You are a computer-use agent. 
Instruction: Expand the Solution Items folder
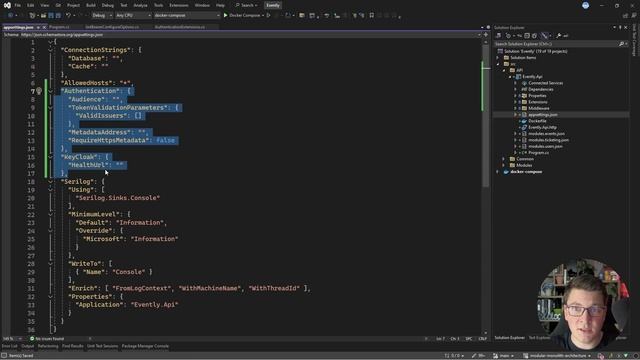[498, 58]
